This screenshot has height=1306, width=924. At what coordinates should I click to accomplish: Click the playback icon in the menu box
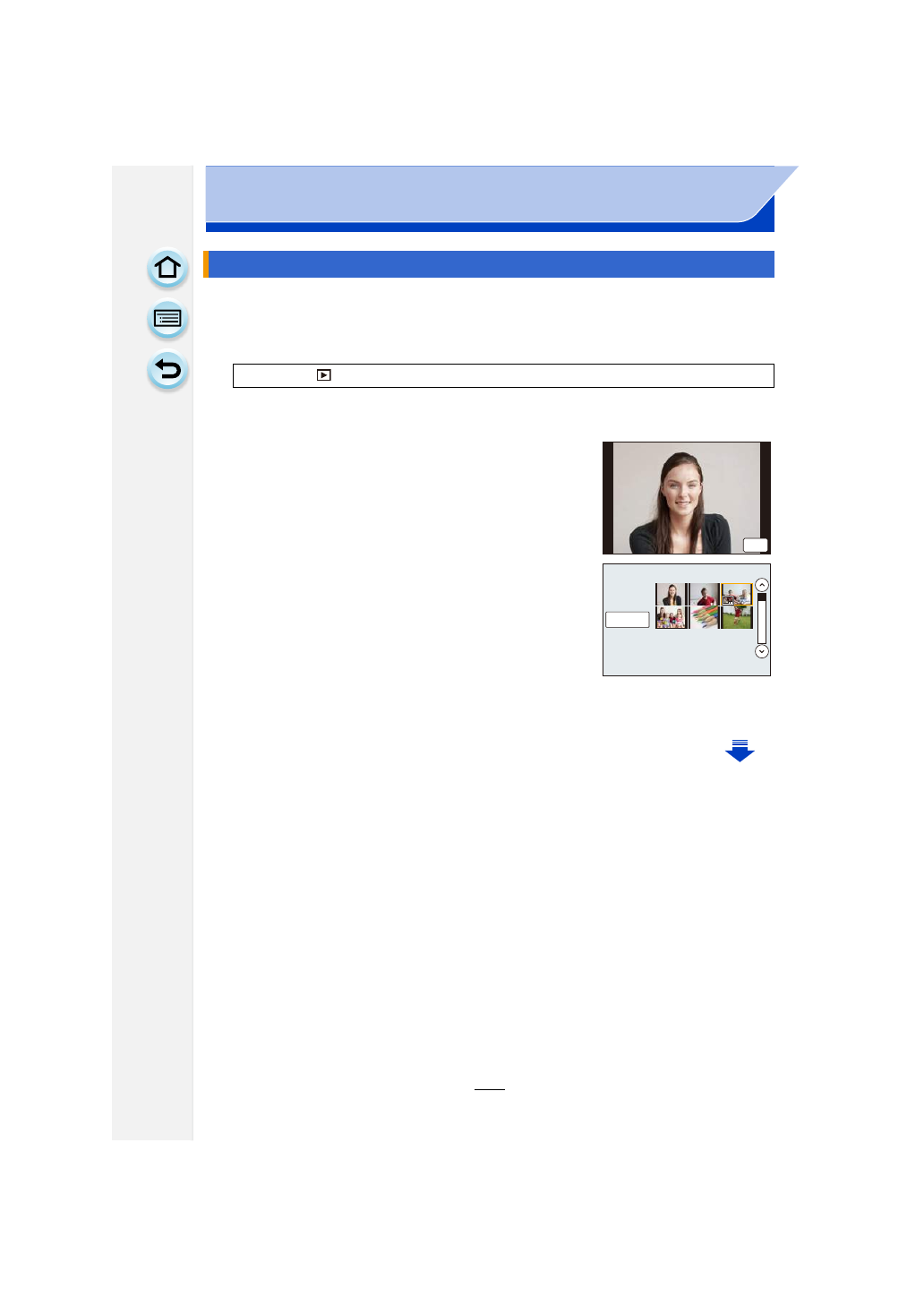pos(324,376)
